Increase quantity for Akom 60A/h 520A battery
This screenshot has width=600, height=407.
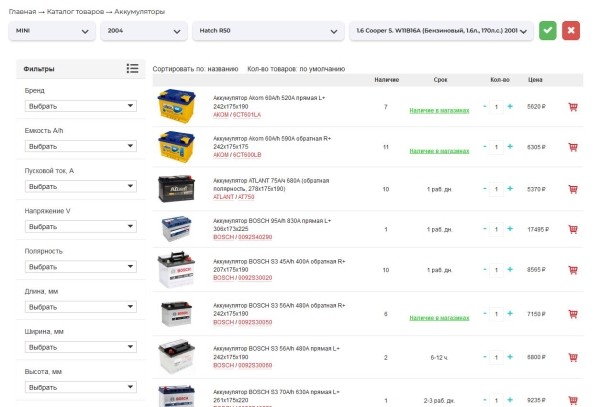[510, 106]
